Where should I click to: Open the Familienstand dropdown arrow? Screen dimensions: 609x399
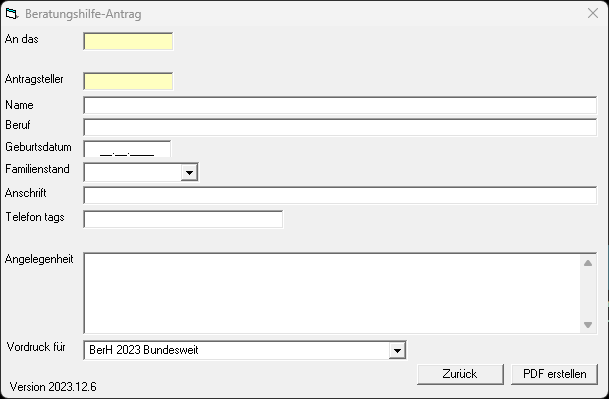tap(190, 172)
